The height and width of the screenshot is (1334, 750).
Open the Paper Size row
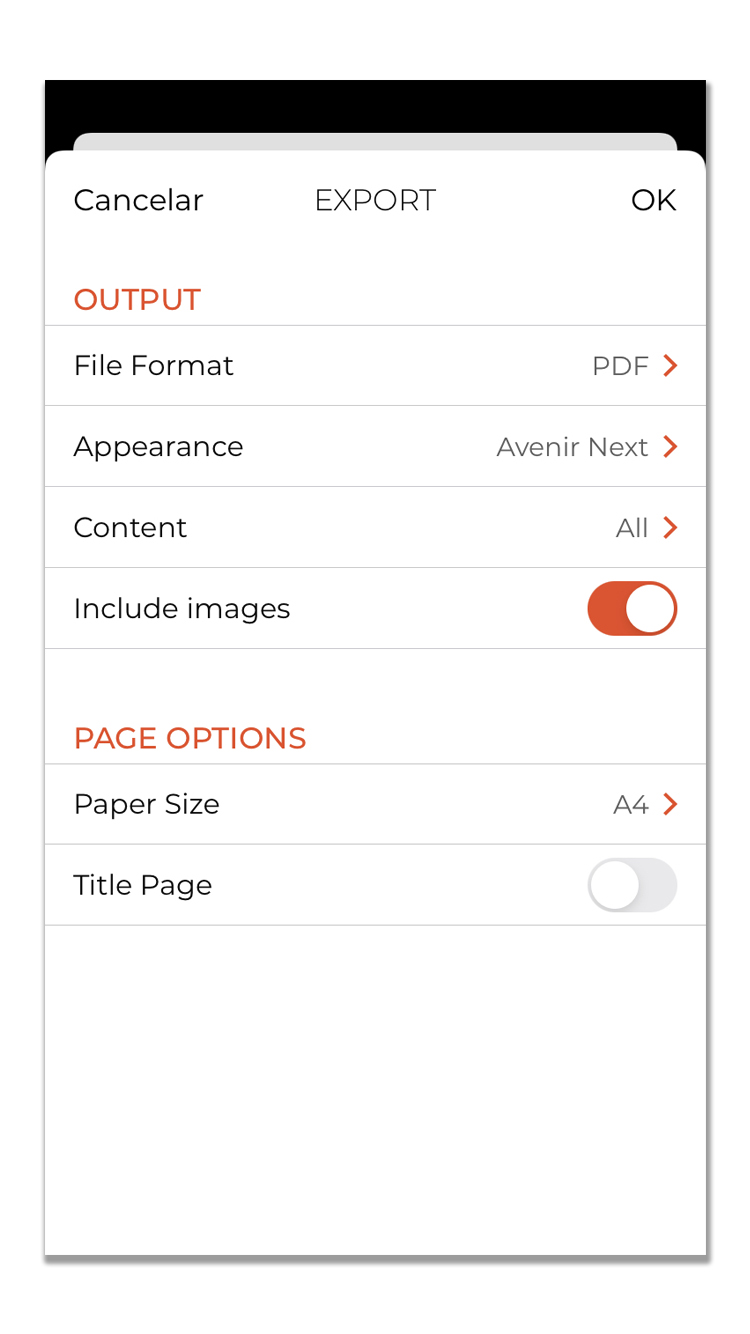click(375, 804)
